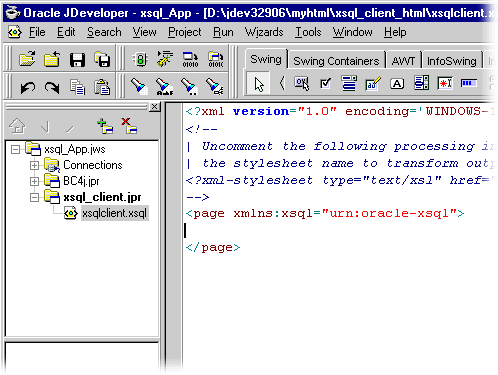Select the pointer arrow palette tool
Viewport: 498px width, 375px height.
(259, 83)
